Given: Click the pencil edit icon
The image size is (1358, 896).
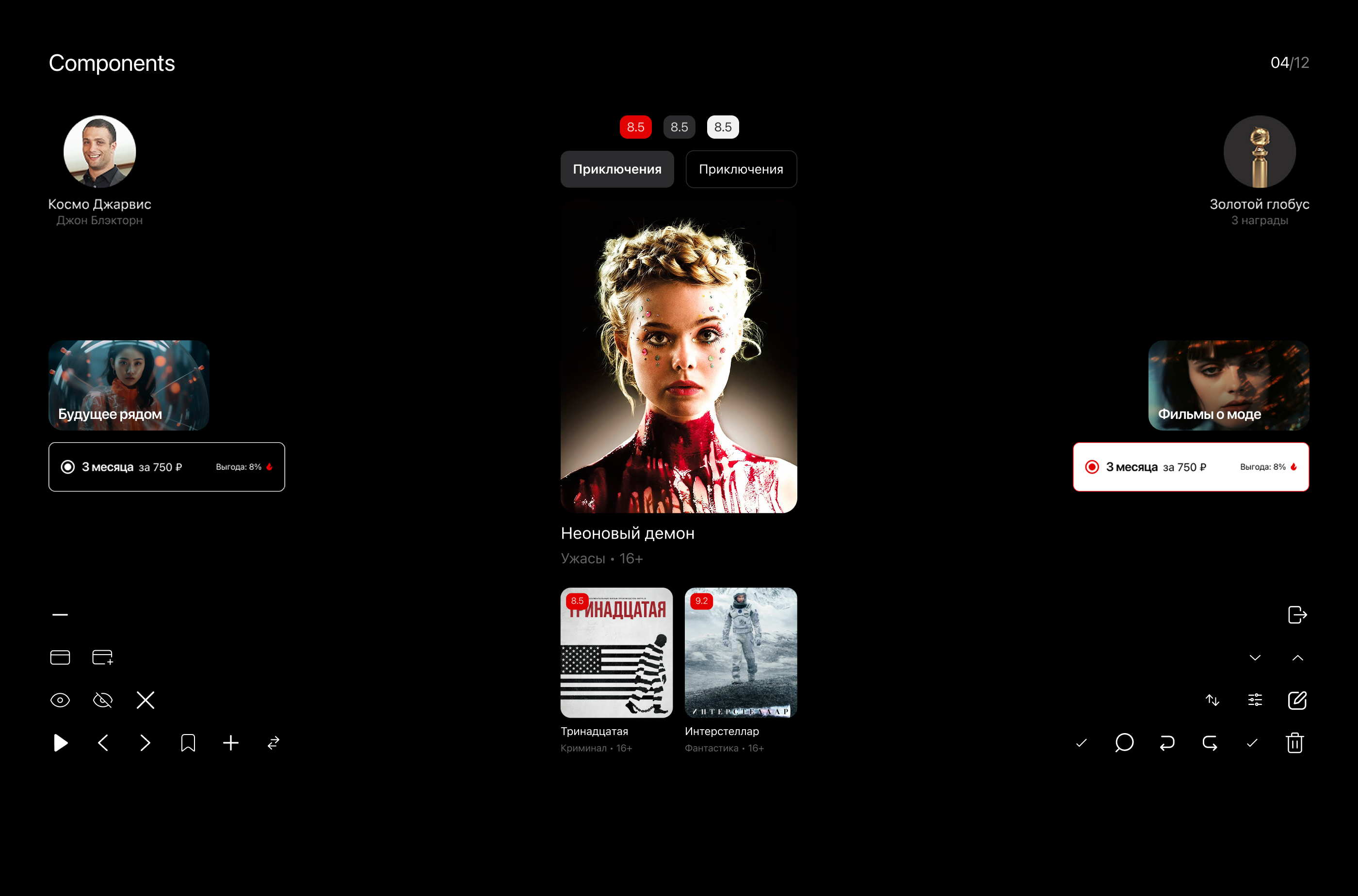Looking at the screenshot, I should (x=1297, y=700).
